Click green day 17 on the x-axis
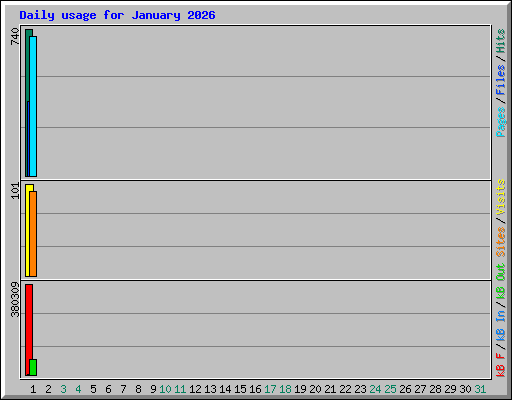 tap(270, 389)
